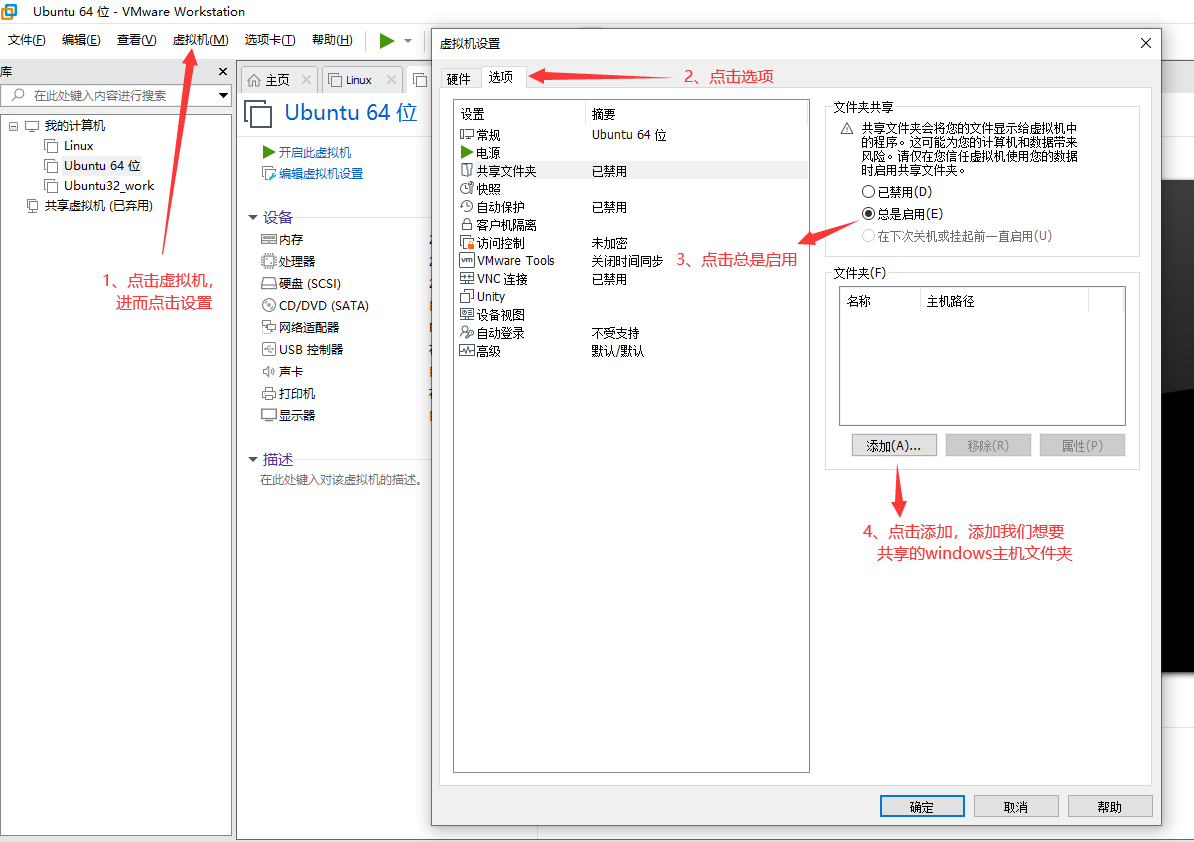Select the 常规 settings row icon

point(467,135)
